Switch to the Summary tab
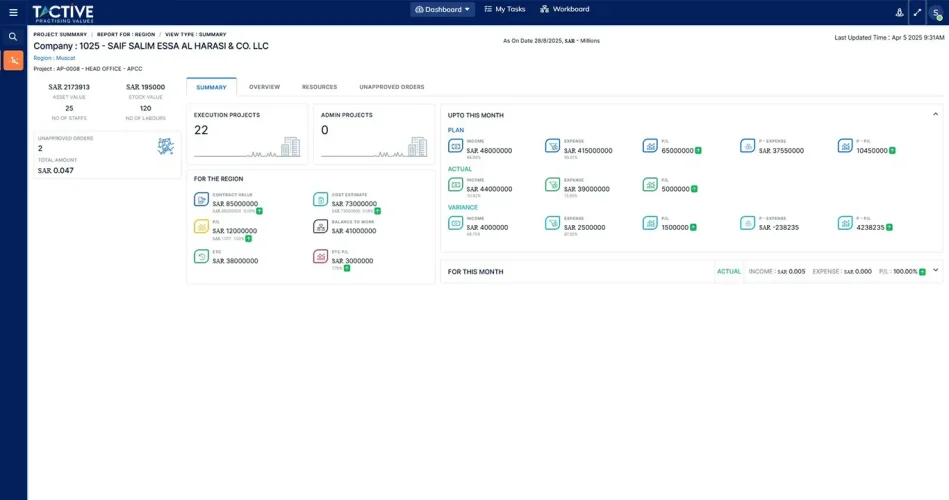This screenshot has height=500, width=949. [211, 87]
